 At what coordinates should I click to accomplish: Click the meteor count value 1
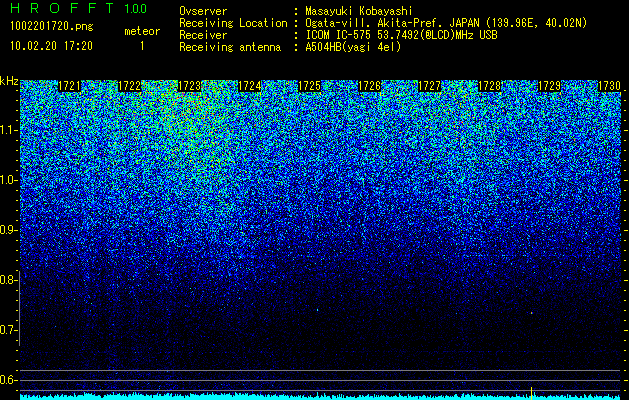(142, 46)
